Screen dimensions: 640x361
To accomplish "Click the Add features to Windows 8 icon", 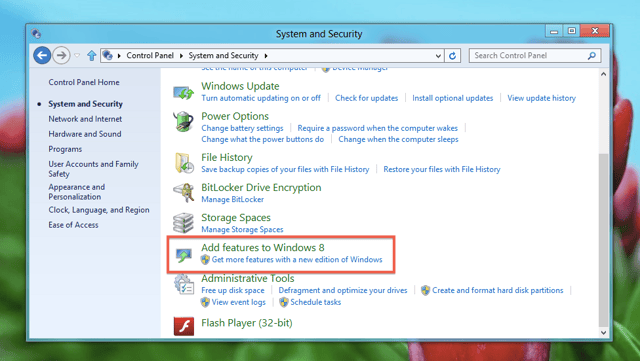I will [184, 255].
